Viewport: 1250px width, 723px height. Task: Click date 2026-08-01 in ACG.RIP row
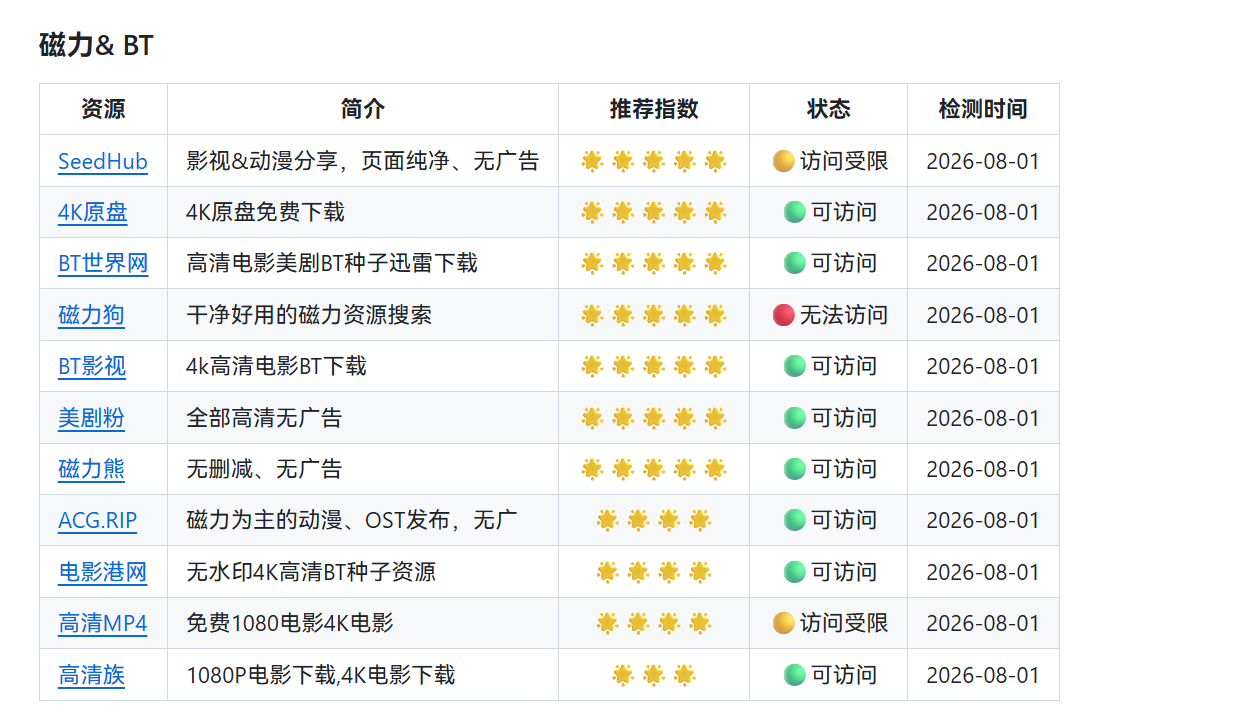tap(983, 520)
